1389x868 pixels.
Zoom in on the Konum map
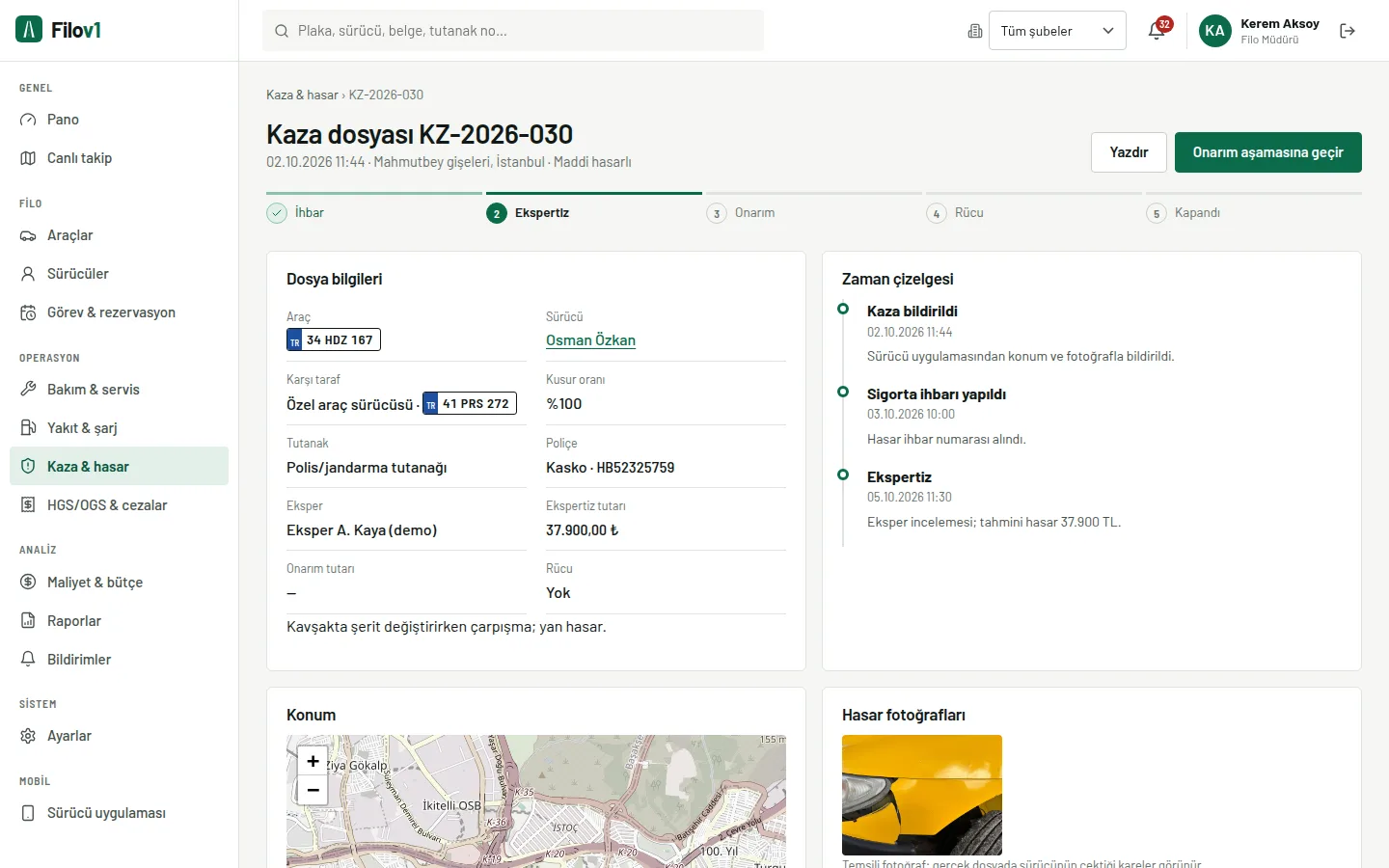click(x=313, y=761)
